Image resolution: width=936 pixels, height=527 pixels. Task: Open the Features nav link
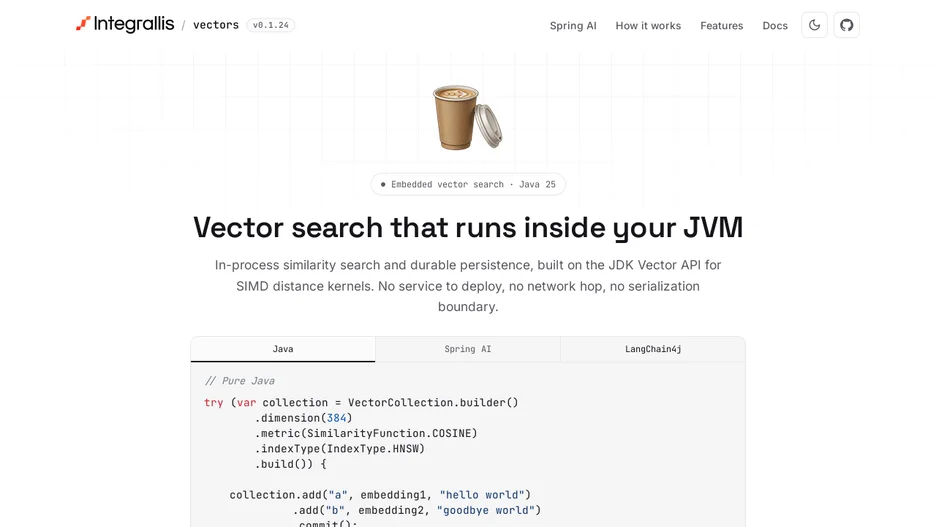(x=722, y=26)
